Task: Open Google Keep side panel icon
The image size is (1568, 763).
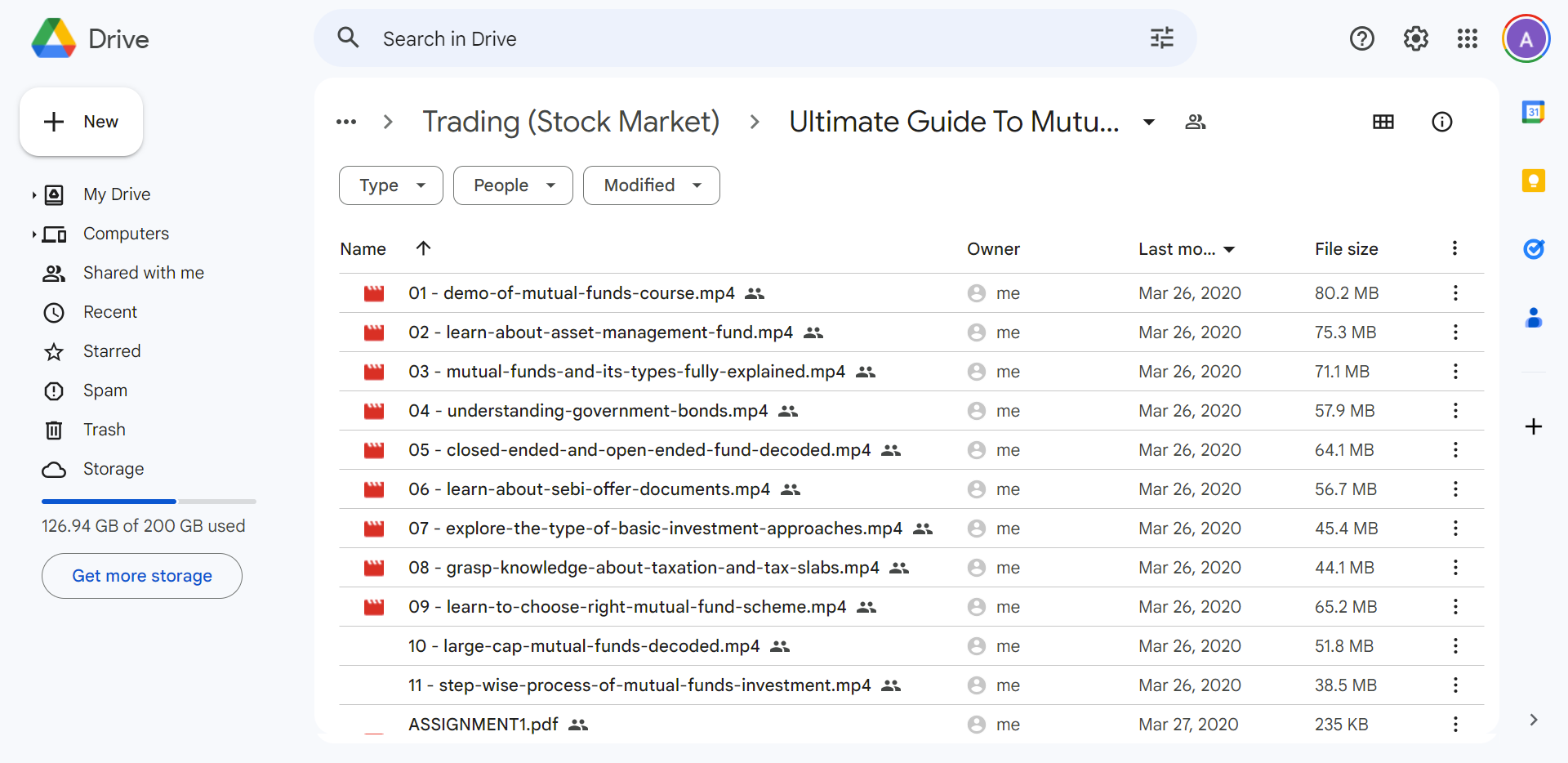Action: click(1533, 181)
